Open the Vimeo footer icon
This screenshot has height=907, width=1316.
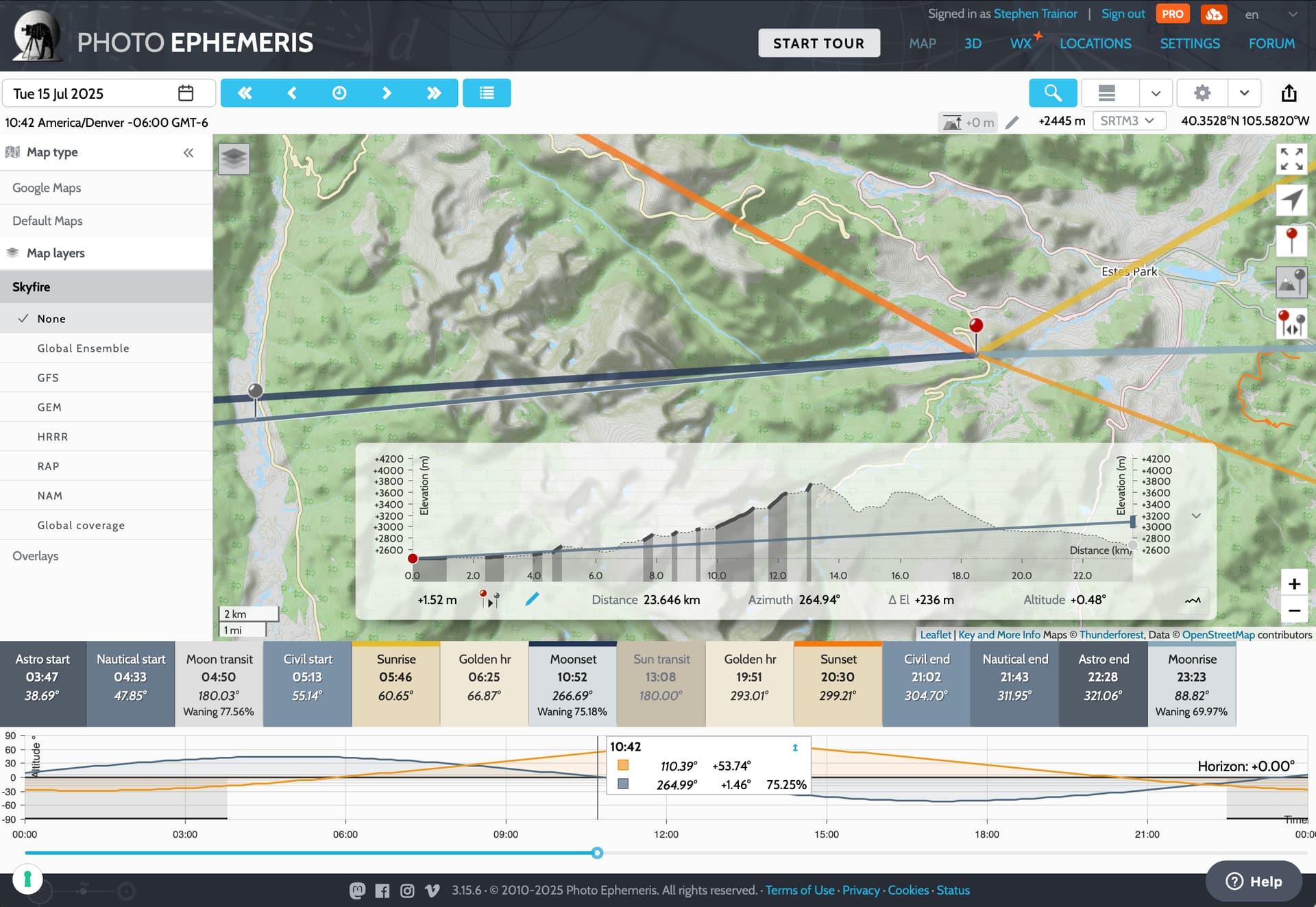click(432, 891)
